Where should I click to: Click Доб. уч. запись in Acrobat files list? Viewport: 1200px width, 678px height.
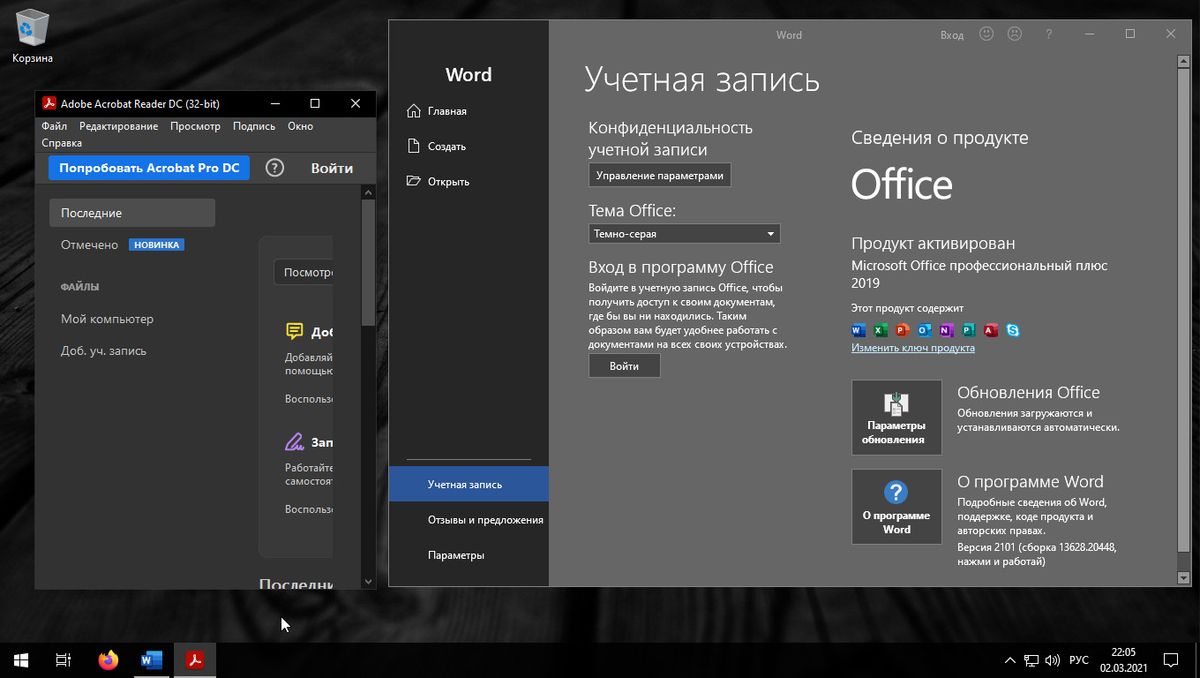tap(103, 351)
